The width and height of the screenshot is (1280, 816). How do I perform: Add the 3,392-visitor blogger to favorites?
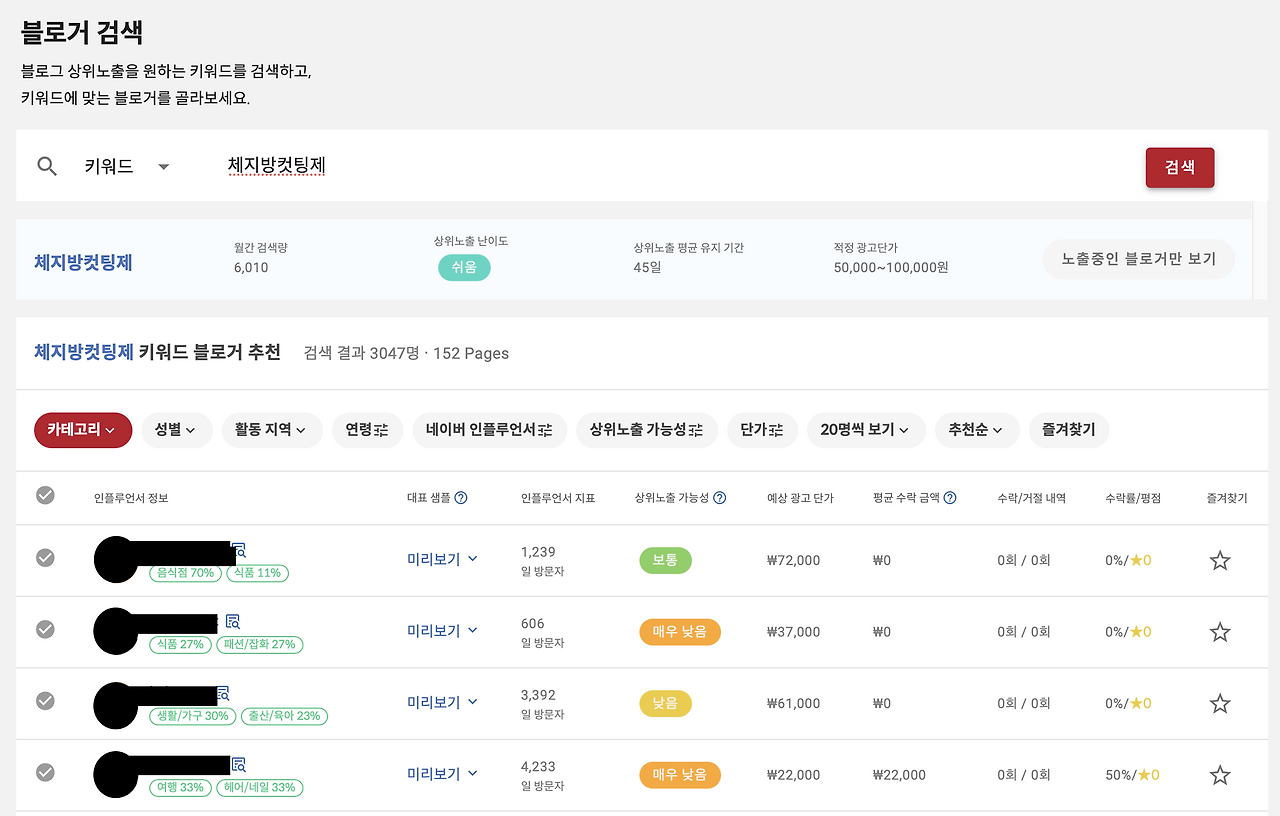point(1220,704)
